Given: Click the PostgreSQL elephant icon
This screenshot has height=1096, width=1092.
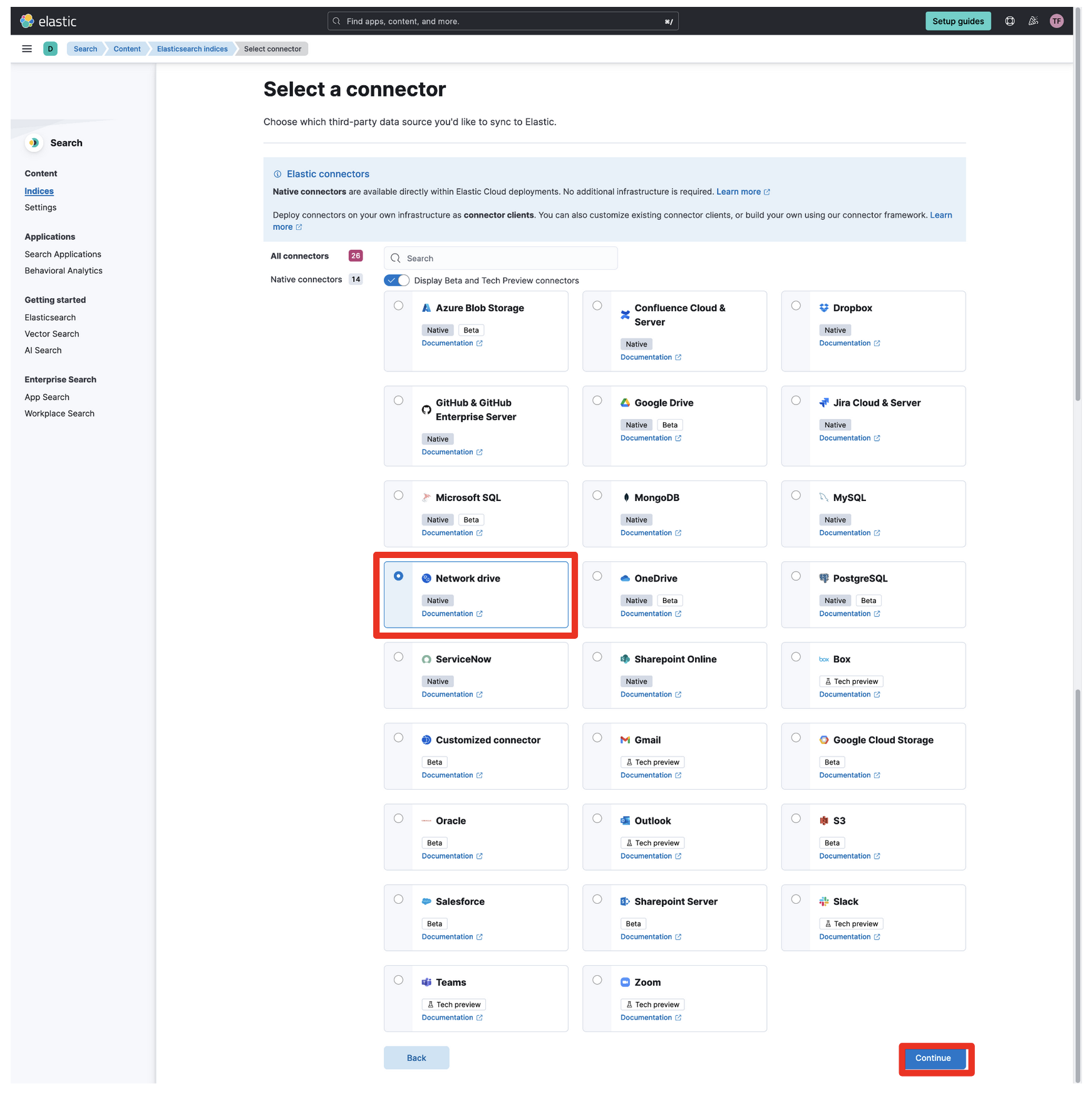Looking at the screenshot, I should 824,578.
